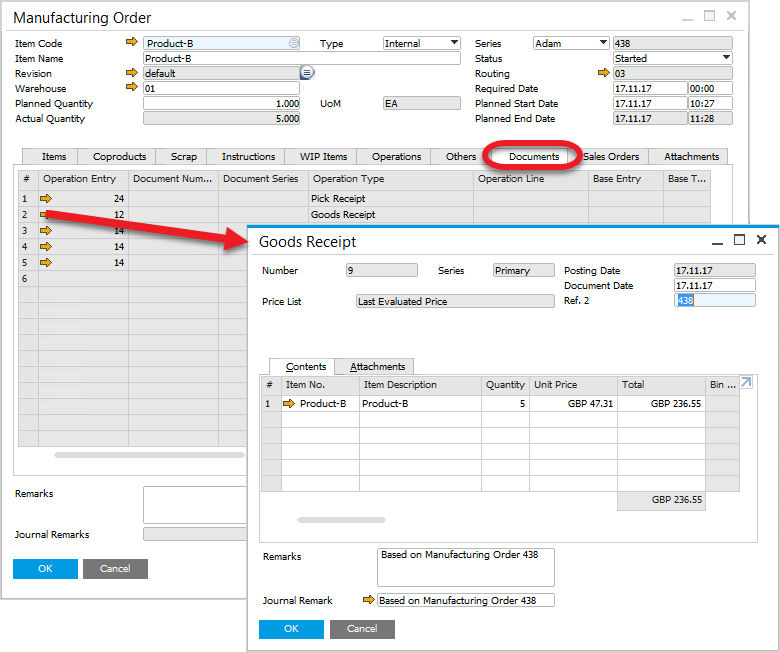Click the Goods Receipt Remarks text box
The height and width of the screenshot is (652, 780).
coord(466,567)
